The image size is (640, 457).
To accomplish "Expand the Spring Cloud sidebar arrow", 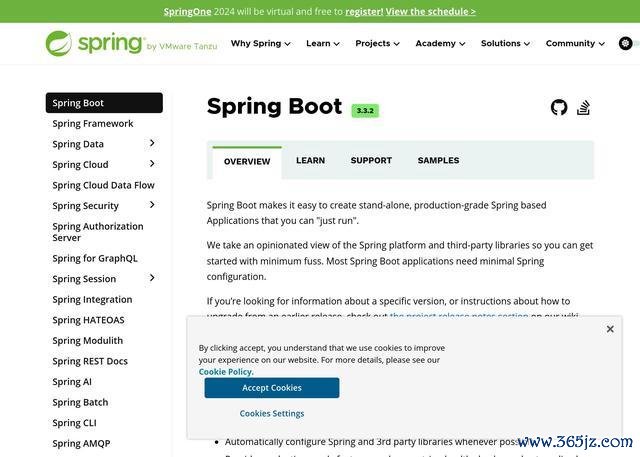I will click(152, 164).
